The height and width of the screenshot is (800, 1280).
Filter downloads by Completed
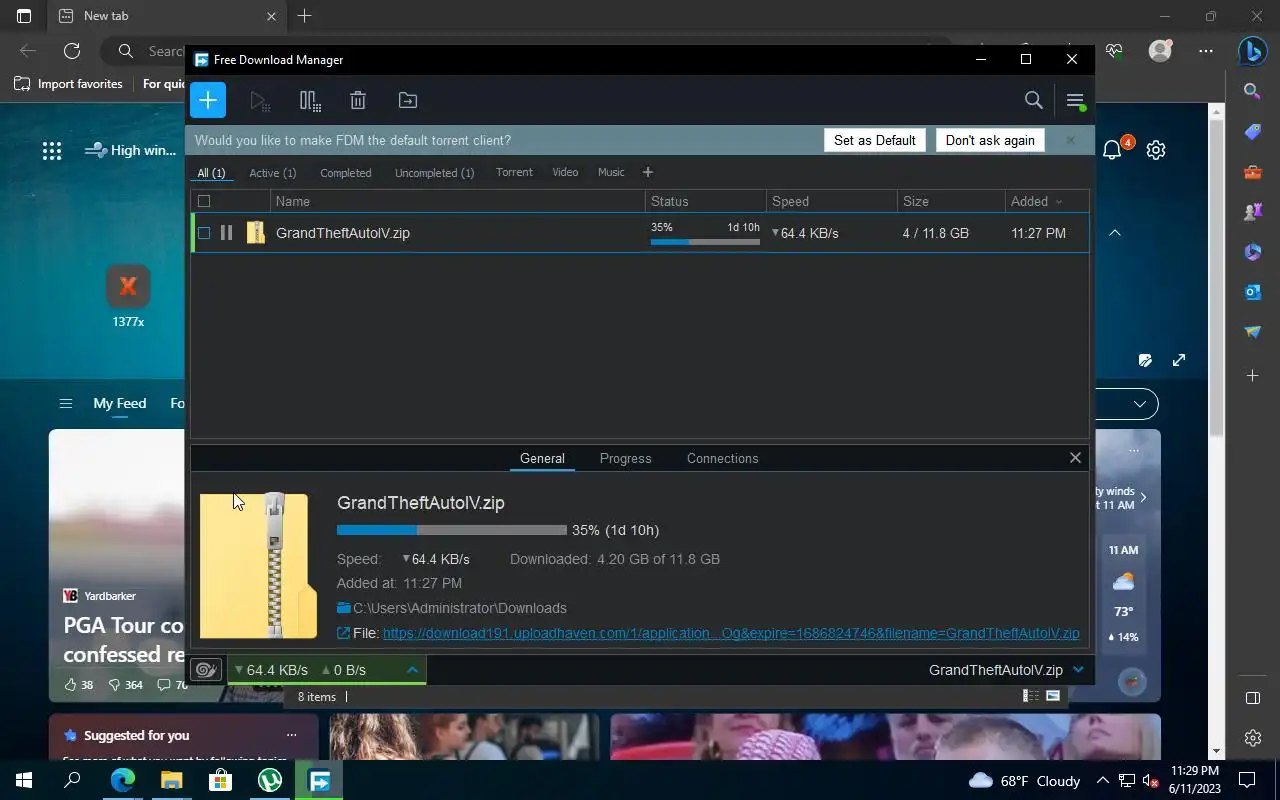[346, 173]
